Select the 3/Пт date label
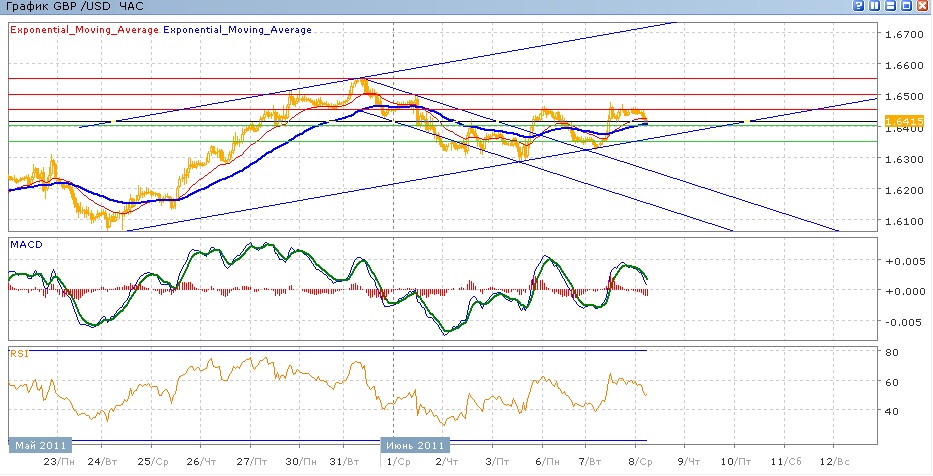The width and height of the screenshot is (933, 476). click(497, 462)
